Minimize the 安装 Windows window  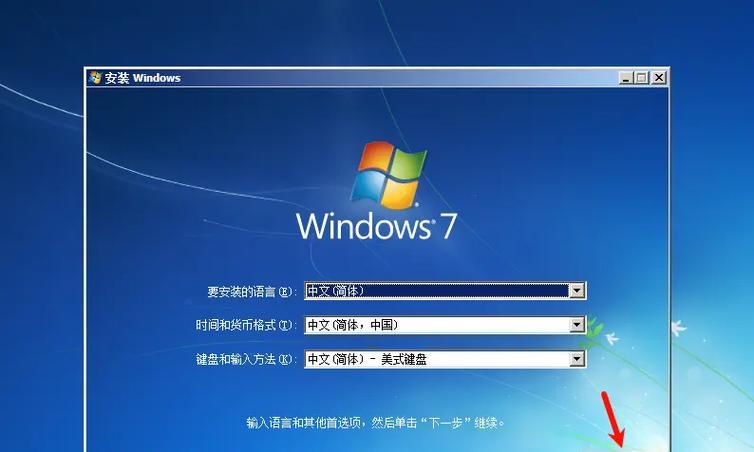[x=626, y=77]
